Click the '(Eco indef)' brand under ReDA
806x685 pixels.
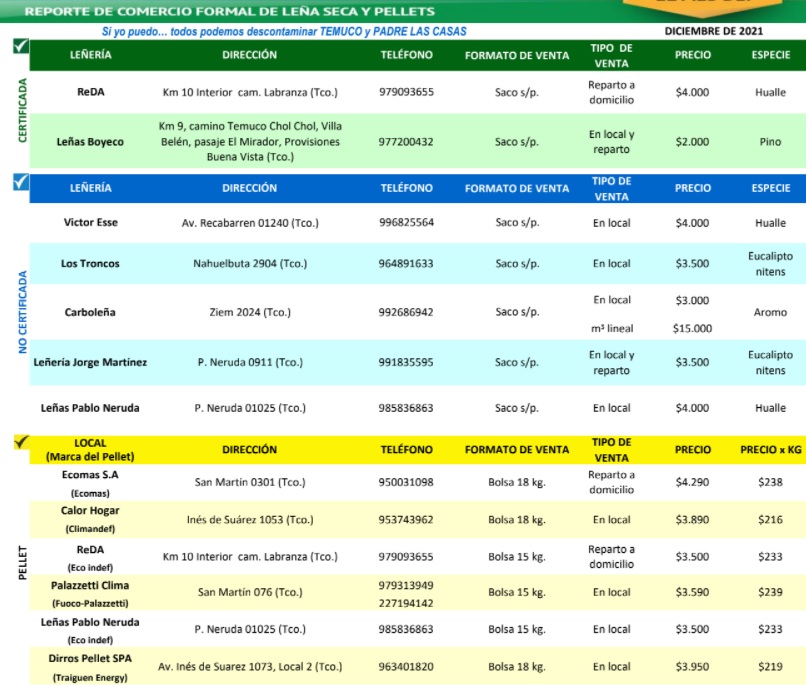(90, 568)
